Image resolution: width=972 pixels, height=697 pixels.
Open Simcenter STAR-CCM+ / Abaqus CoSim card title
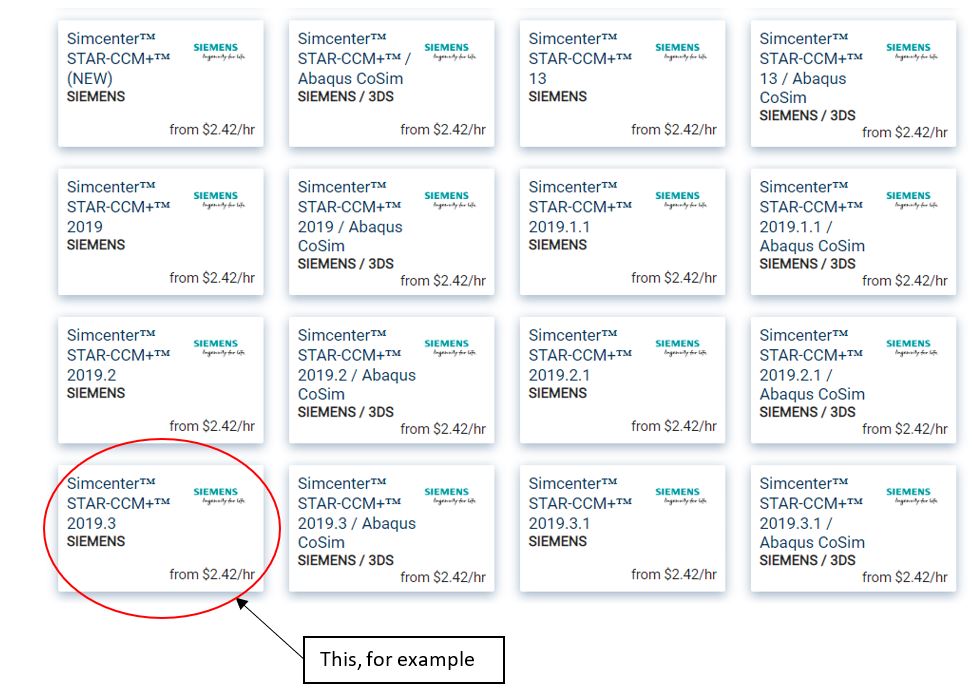354,58
